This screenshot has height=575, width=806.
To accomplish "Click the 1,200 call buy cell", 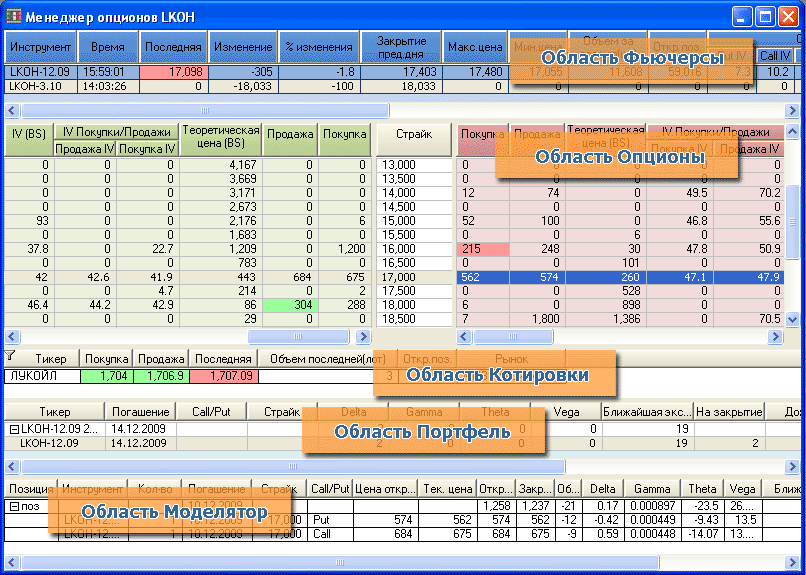I will (345, 249).
